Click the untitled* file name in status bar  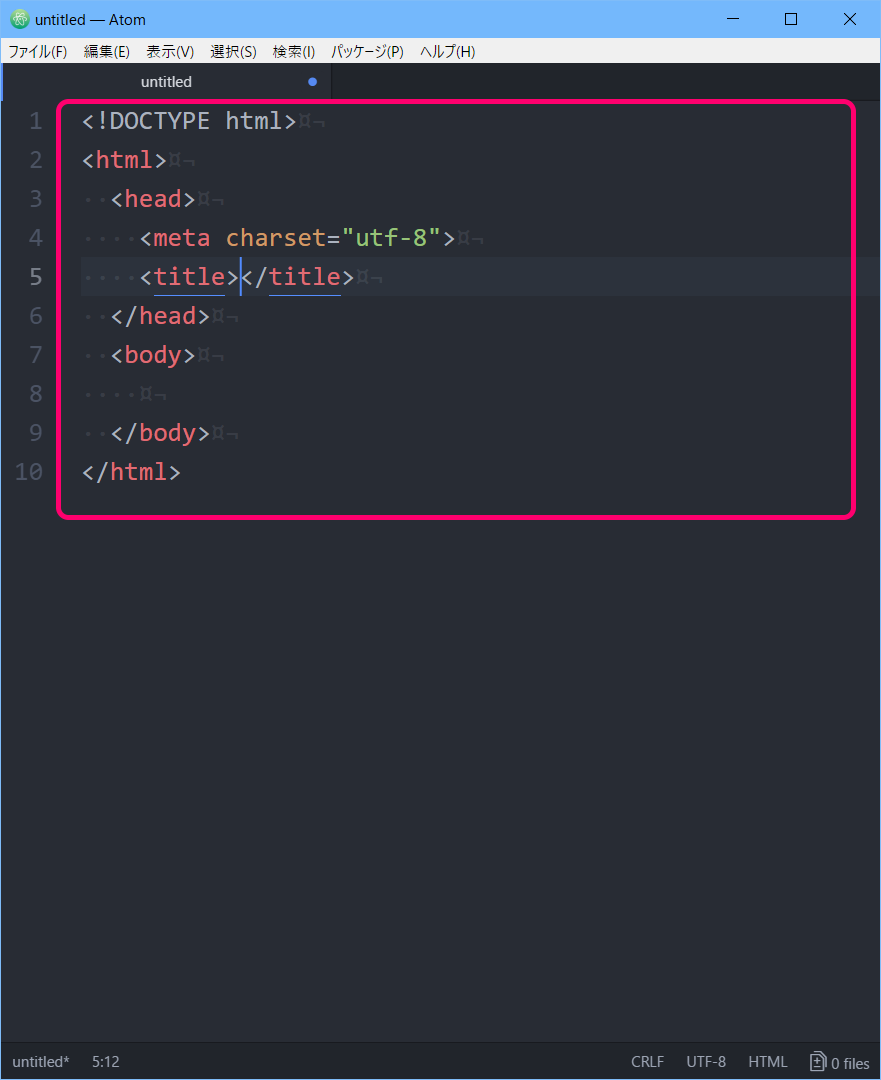pyautogui.click(x=41, y=1062)
